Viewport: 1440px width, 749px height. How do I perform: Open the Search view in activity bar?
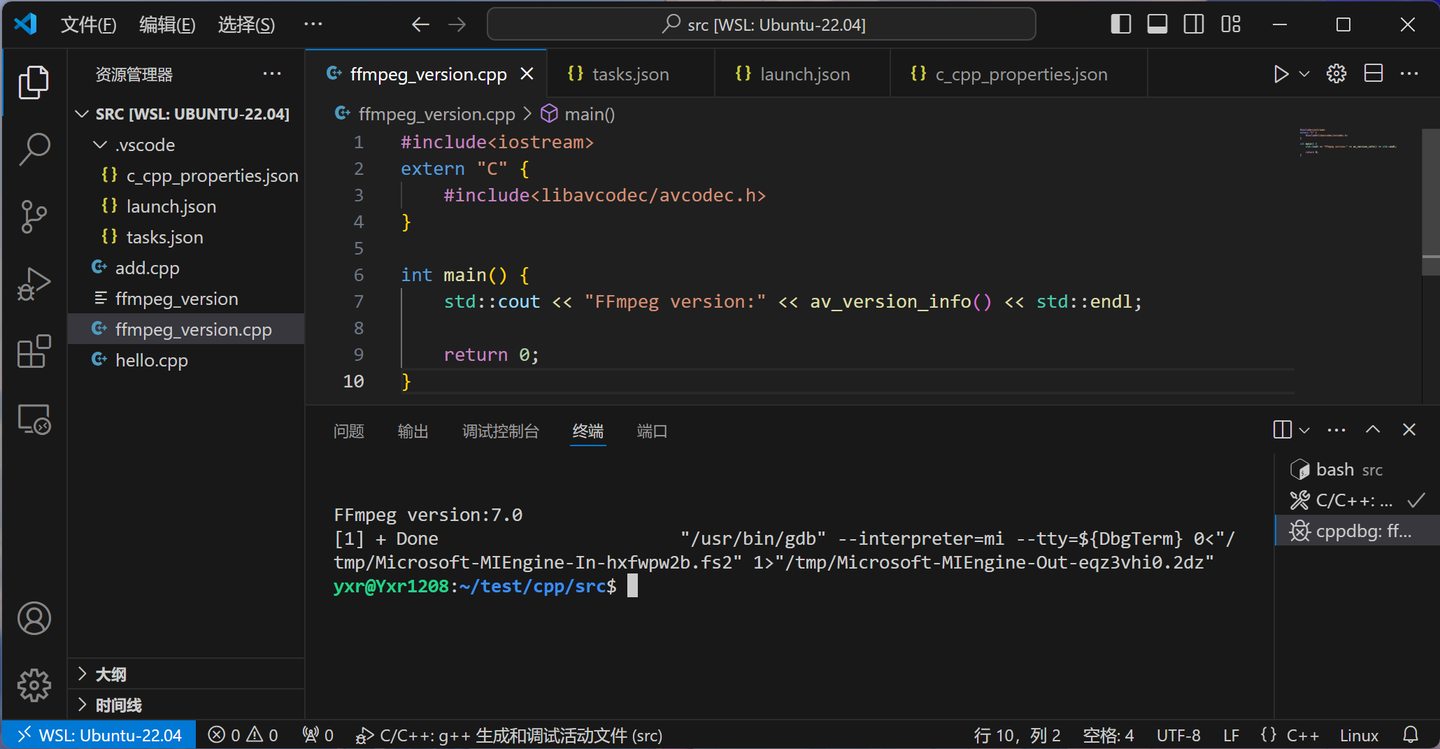34,149
